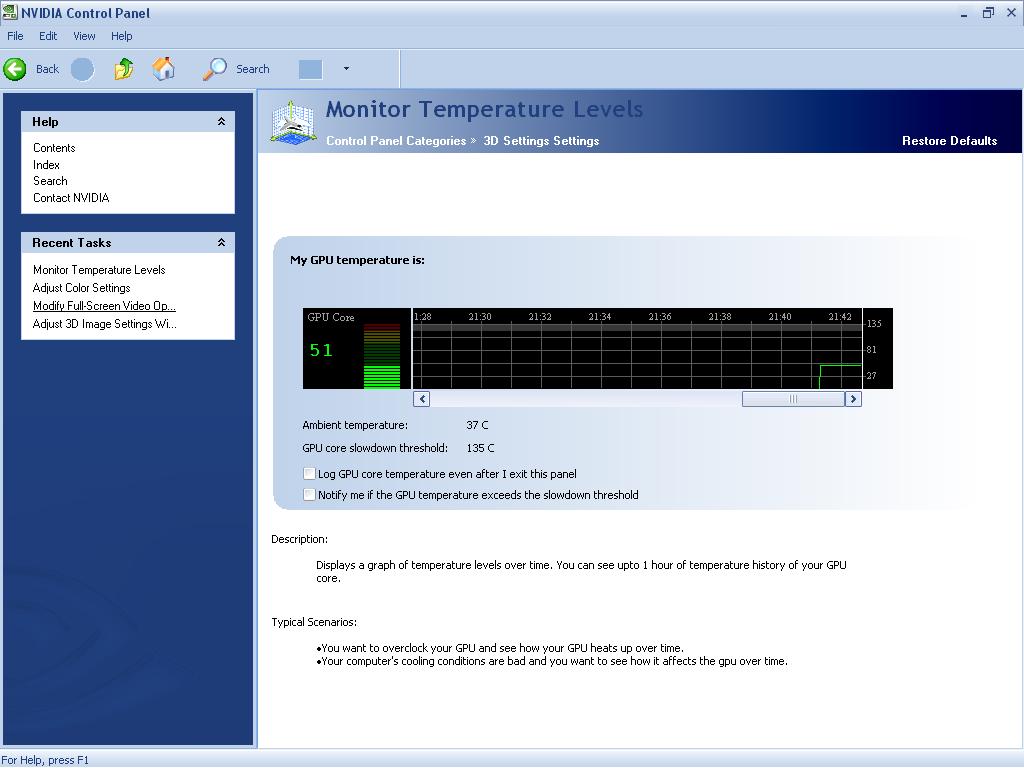Screen dimensions: 1024x768
Task: Go to Home via house icon
Action: pyautogui.click(x=163, y=69)
